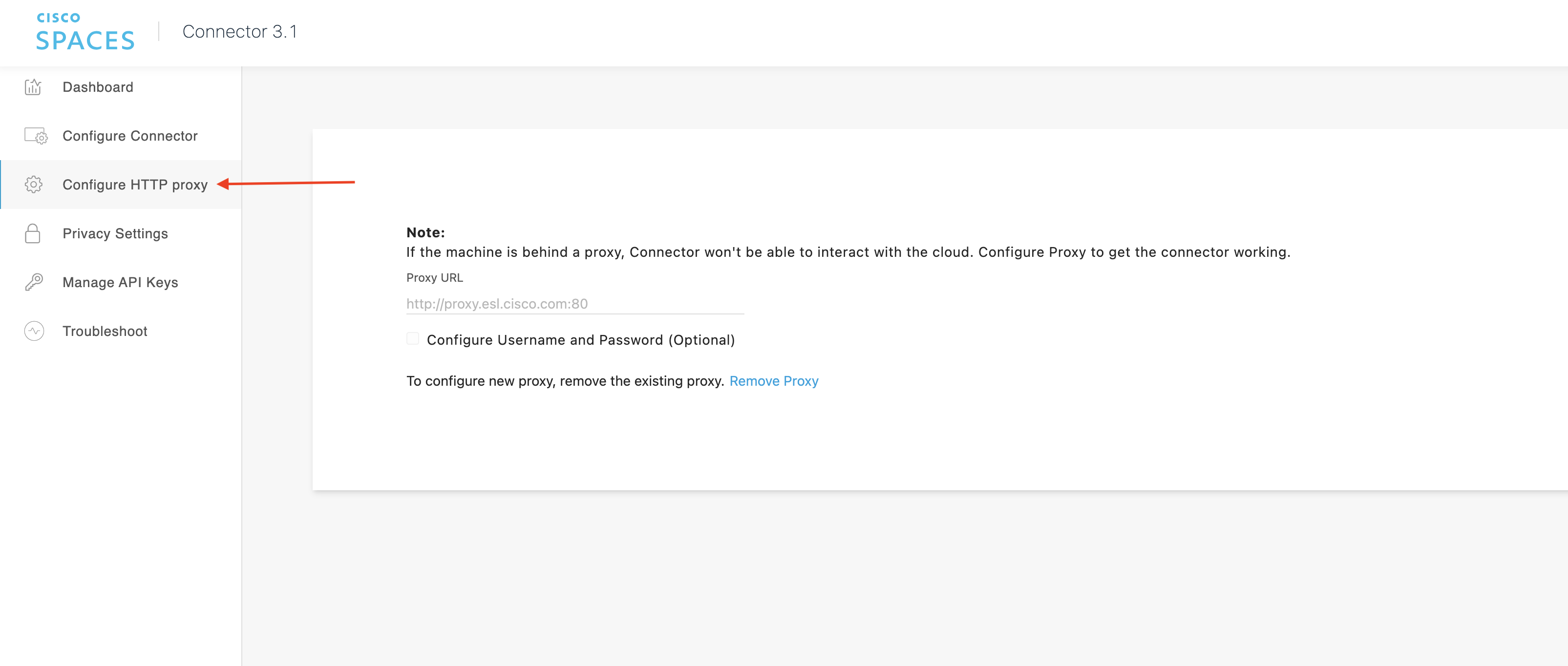
Task: Go to Configure Connector page
Action: 129,136
